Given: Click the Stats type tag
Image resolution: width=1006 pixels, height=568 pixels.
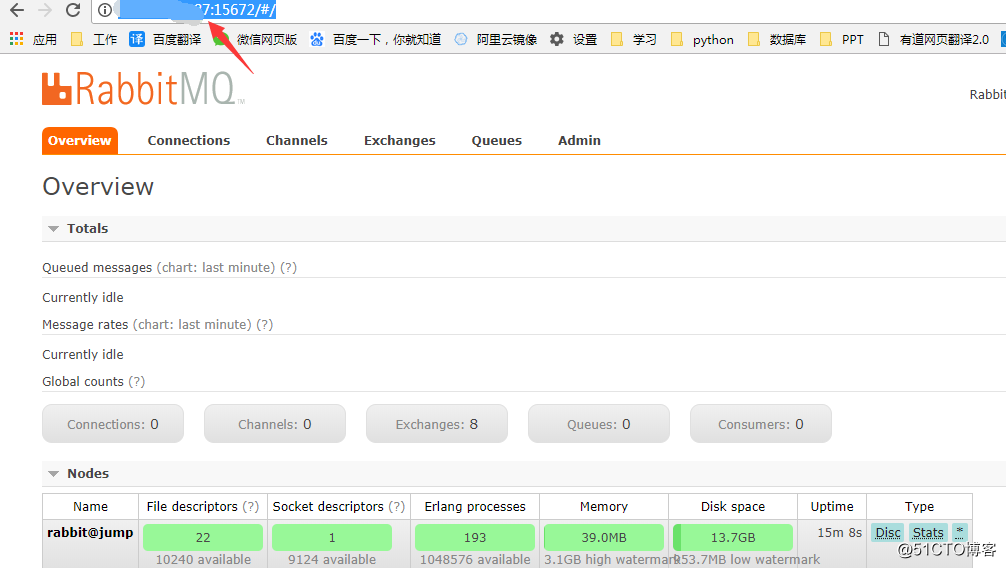Looking at the screenshot, I should pos(928,533).
